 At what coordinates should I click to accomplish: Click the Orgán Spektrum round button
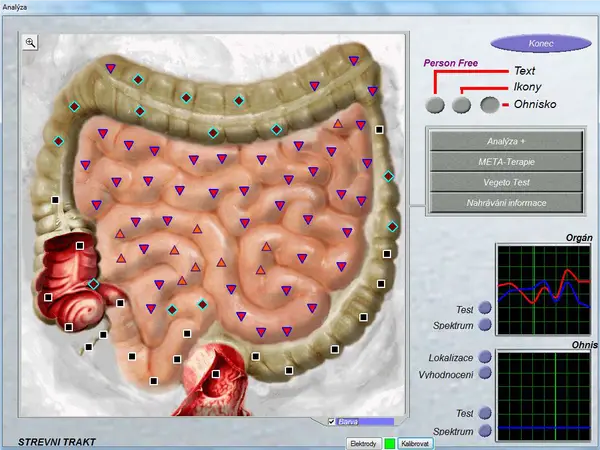tap(485, 325)
